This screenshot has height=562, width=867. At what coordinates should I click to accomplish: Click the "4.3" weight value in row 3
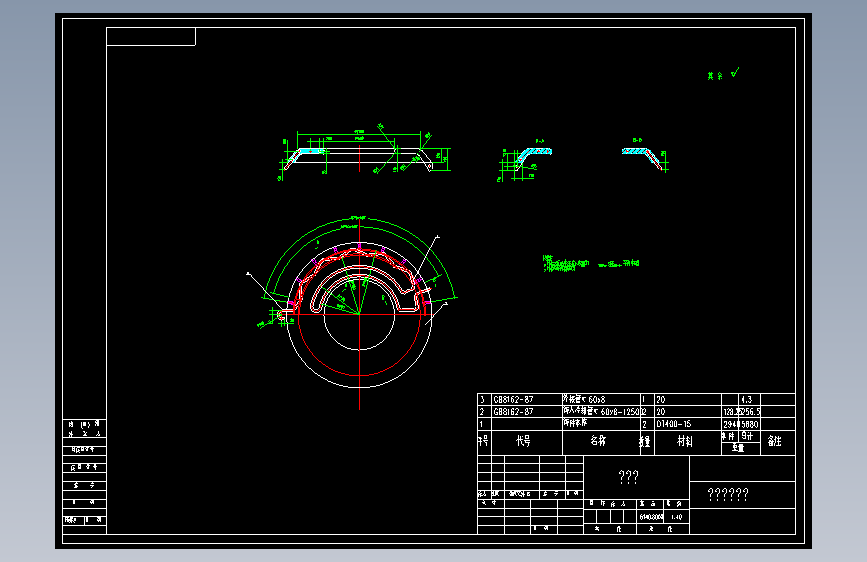747,399
